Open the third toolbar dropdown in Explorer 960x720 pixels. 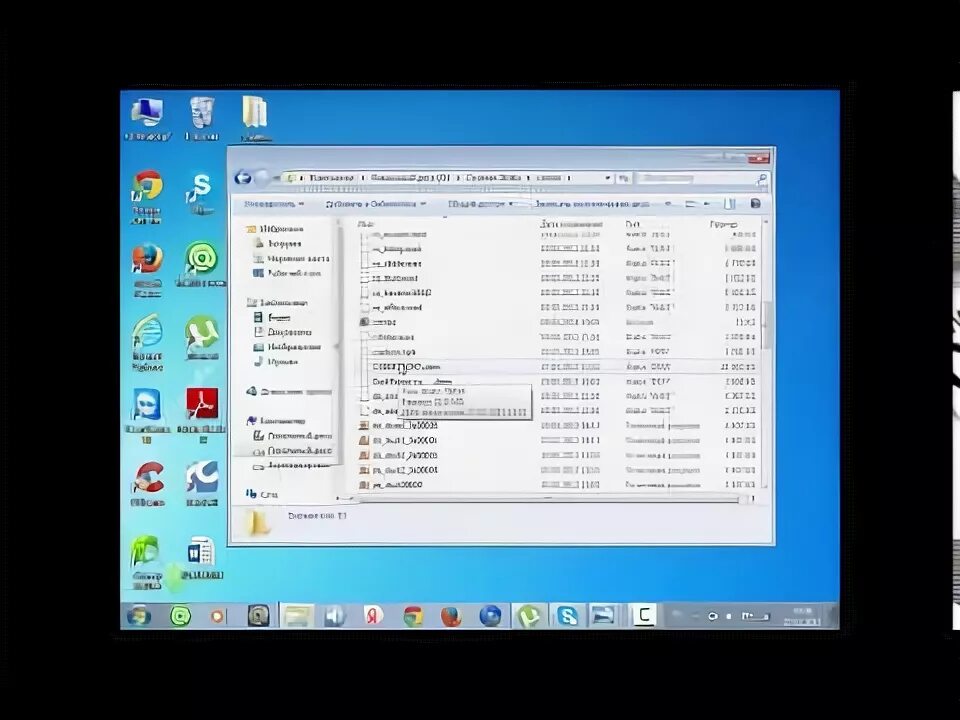point(480,204)
